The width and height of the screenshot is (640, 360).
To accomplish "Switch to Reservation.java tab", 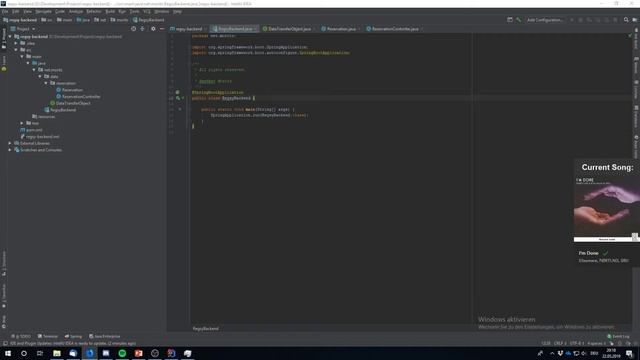I will 340,29.
